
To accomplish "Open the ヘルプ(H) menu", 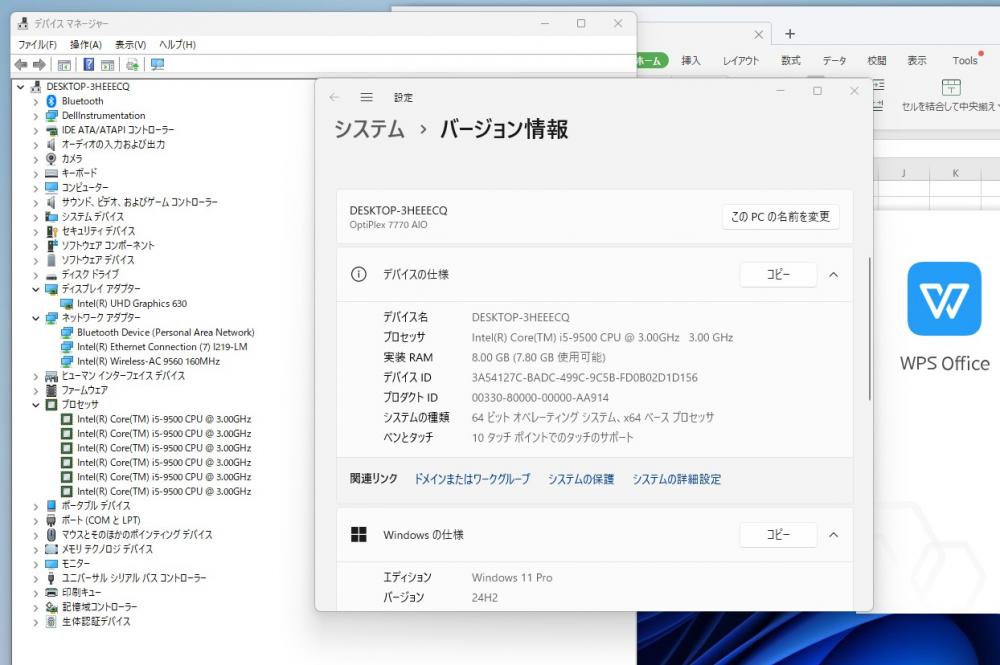I will coord(177,45).
